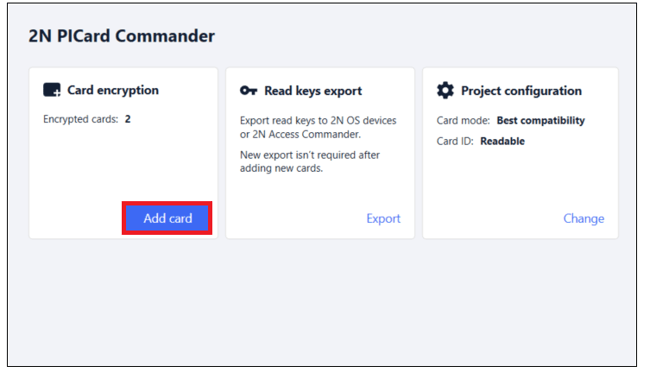Click Change in Project configuration

[x=583, y=219]
